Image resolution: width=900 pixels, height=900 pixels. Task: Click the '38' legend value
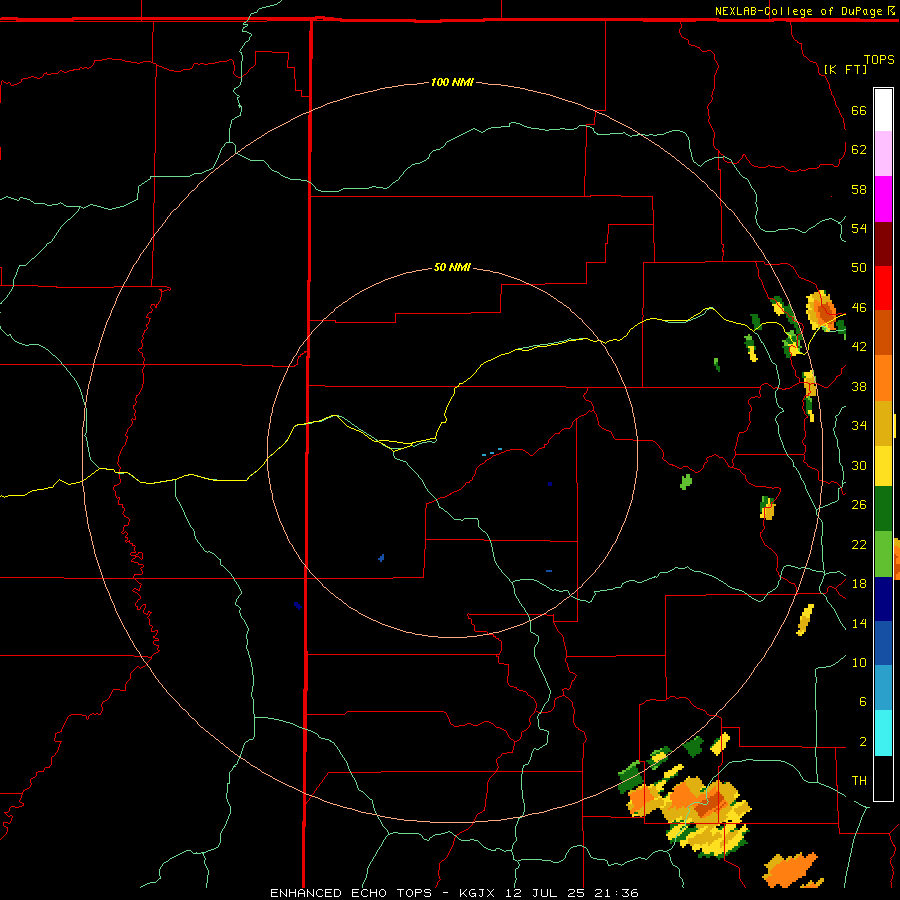coord(859,386)
